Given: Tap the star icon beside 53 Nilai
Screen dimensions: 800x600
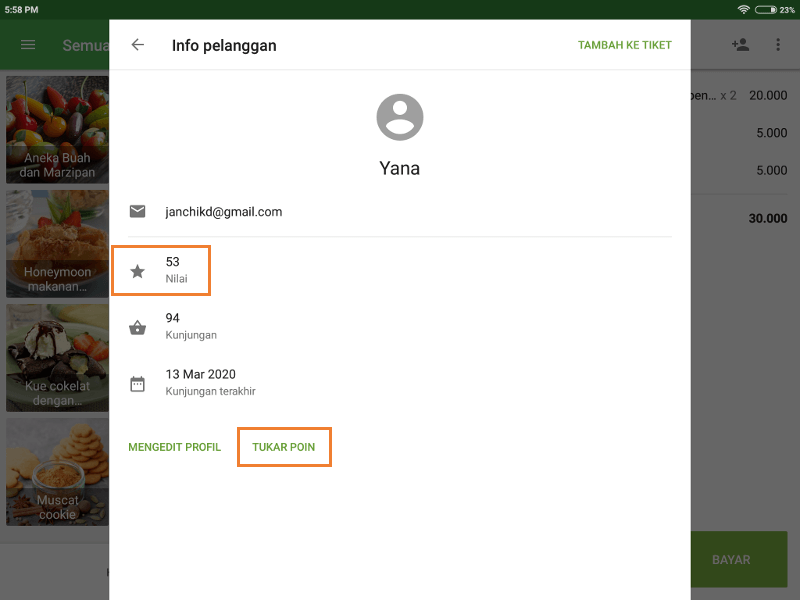Looking at the screenshot, I should 137,270.
